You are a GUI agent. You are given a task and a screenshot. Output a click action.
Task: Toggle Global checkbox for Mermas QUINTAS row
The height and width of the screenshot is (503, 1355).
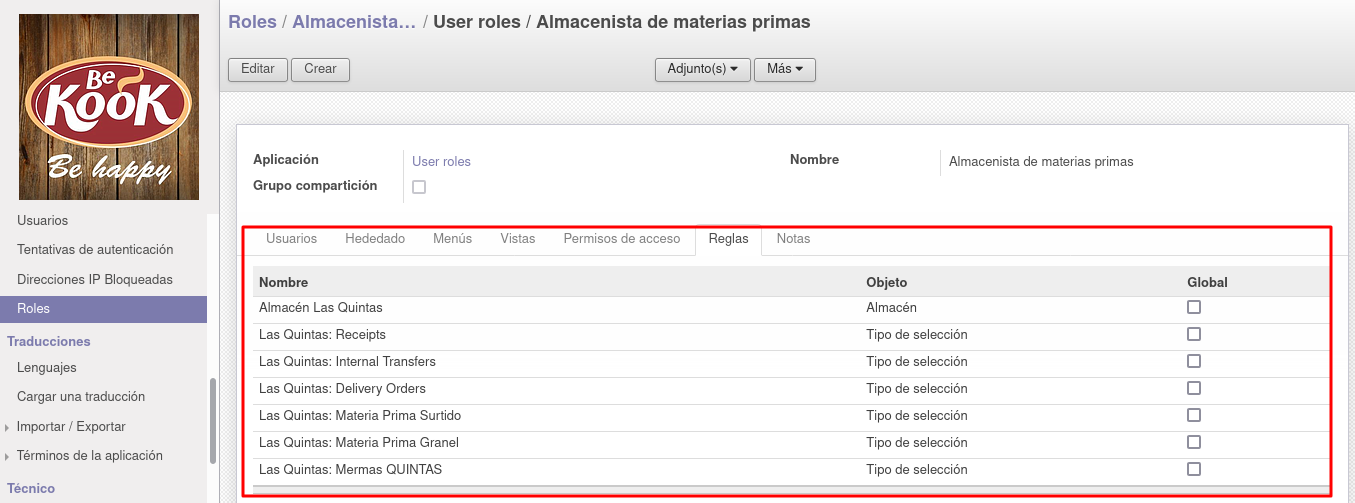(1194, 469)
